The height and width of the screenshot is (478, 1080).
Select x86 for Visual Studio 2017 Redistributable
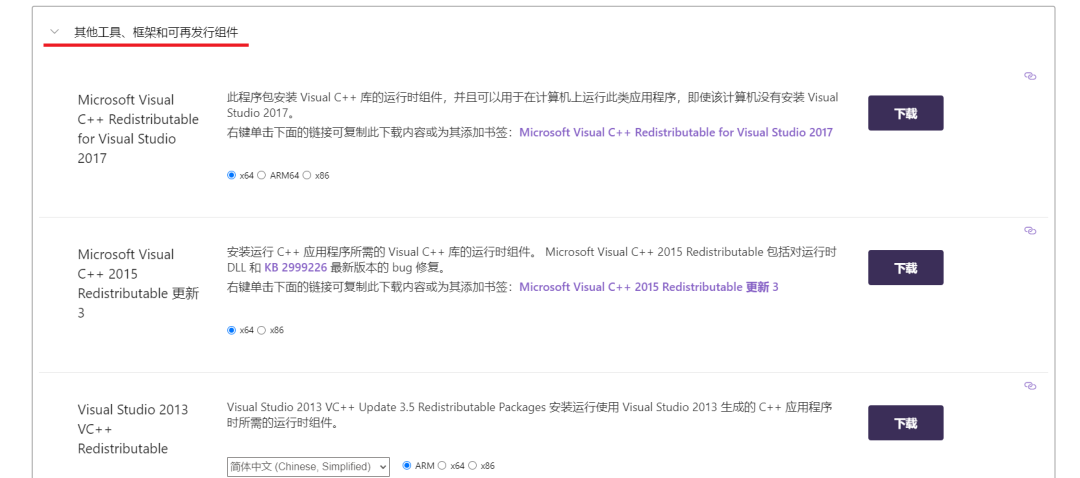click(307, 175)
